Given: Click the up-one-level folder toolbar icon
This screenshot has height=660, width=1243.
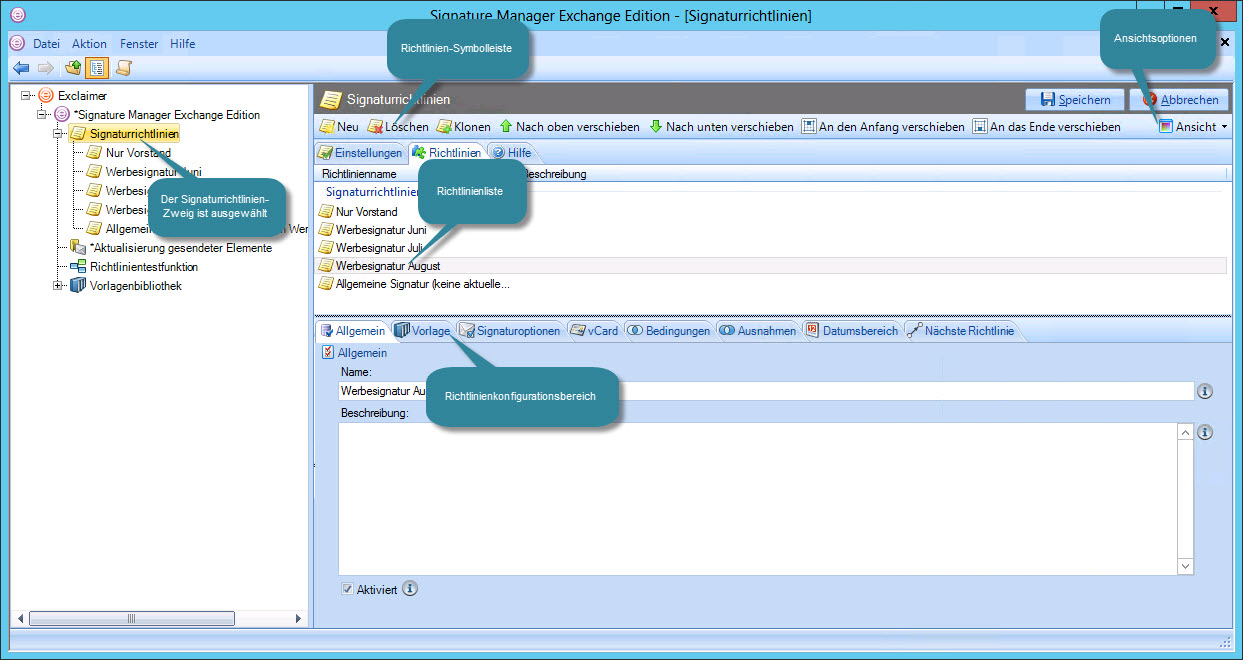Looking at the screenshot, I should 73,68.
